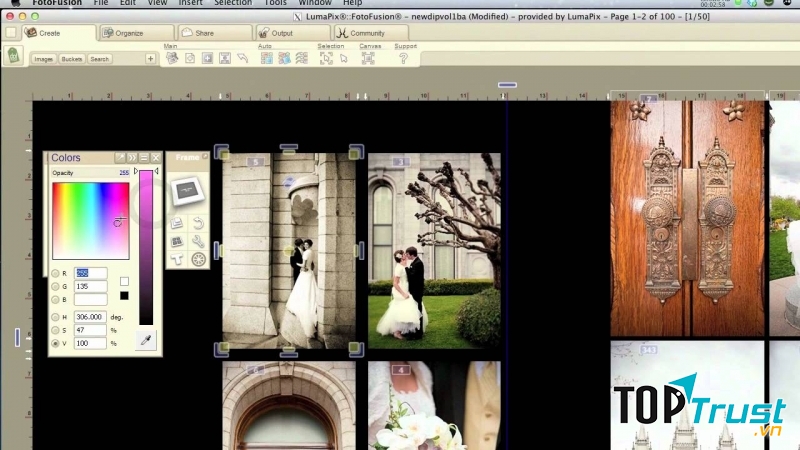Click the frame style preview in Frame panel
800x450 pixels.
tap(187, 191)
